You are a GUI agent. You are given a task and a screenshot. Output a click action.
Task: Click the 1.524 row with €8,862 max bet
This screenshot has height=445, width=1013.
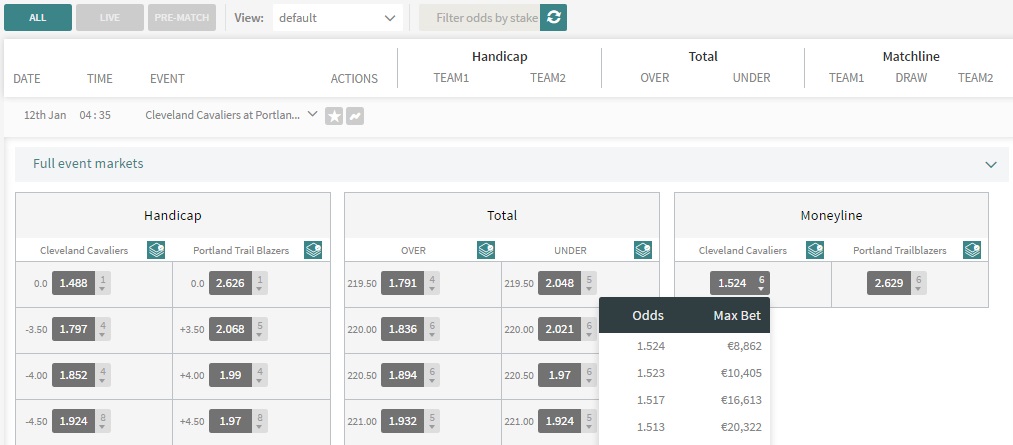(x=684, y=346)
